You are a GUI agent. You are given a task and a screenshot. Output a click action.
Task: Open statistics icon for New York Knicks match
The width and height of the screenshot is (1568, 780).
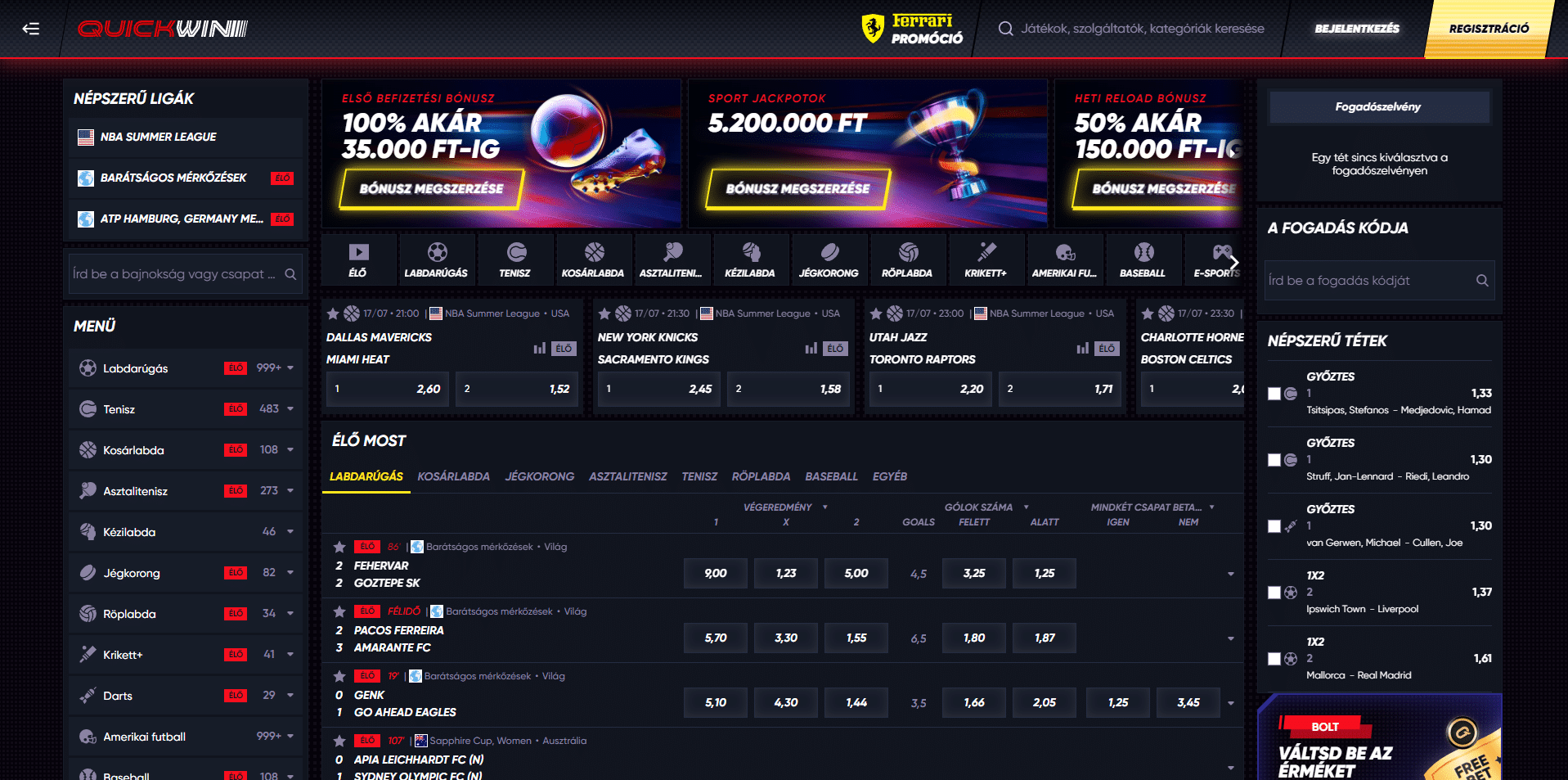click(x=811, y=349)
